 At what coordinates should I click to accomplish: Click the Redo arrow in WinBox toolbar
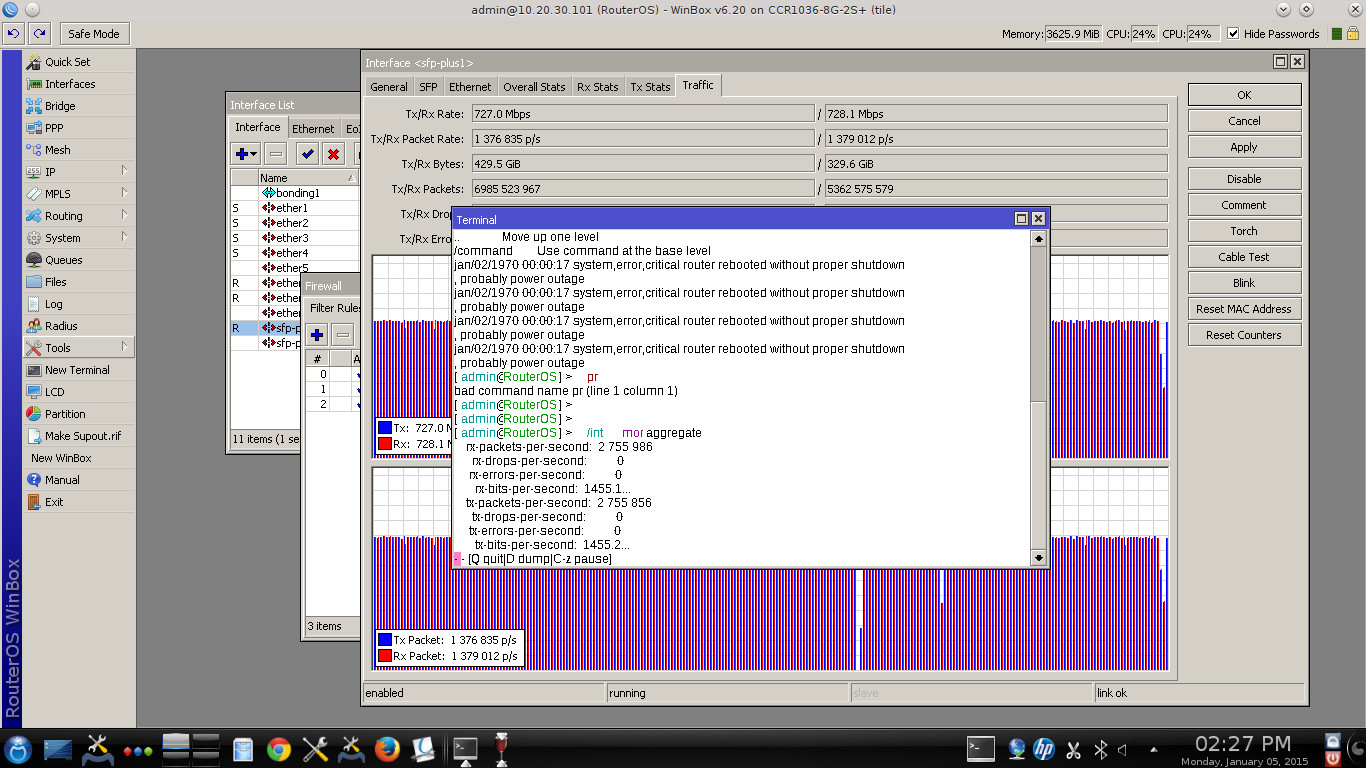tap(39, 33)
